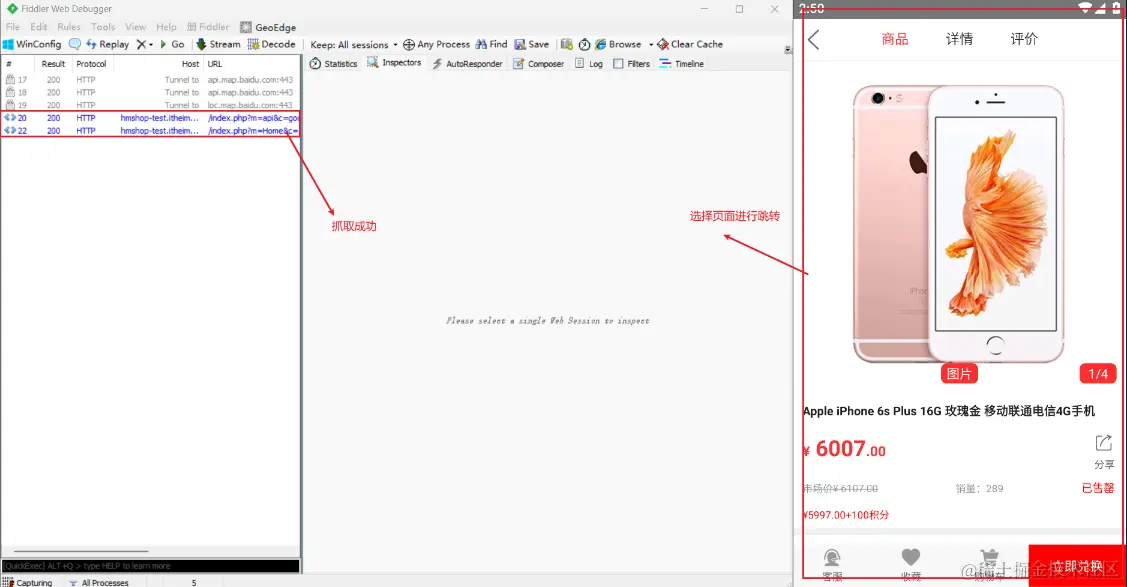Switch to the Timeline tab
This screenshot has height=587, width=1127.
point(681,63)
